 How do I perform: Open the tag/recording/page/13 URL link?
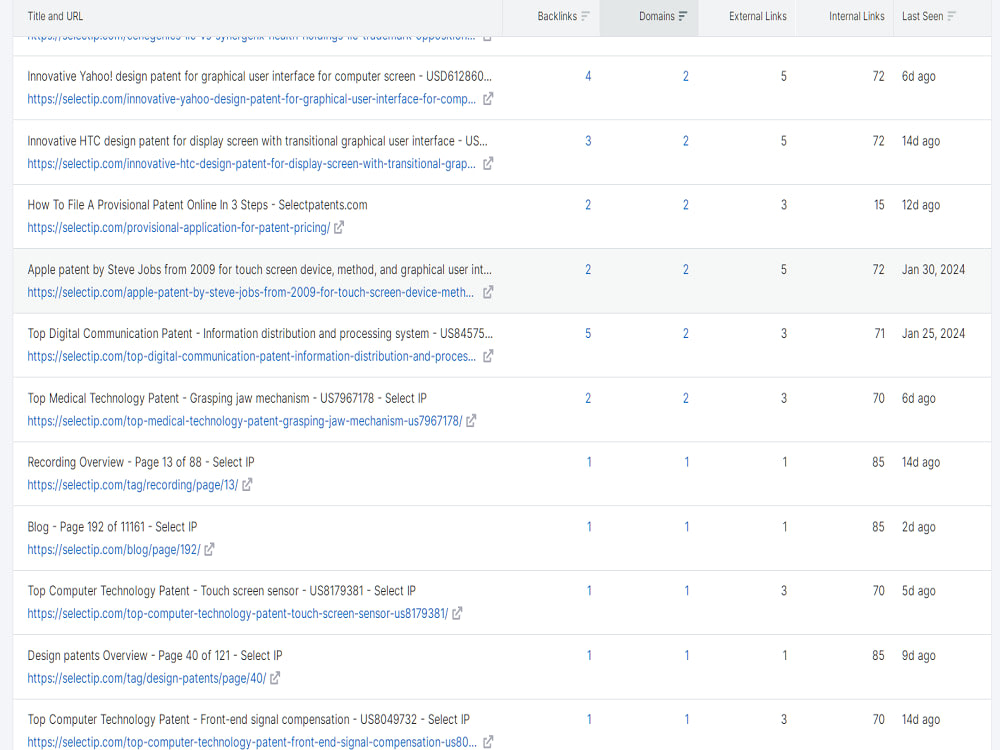pos(133,485)
